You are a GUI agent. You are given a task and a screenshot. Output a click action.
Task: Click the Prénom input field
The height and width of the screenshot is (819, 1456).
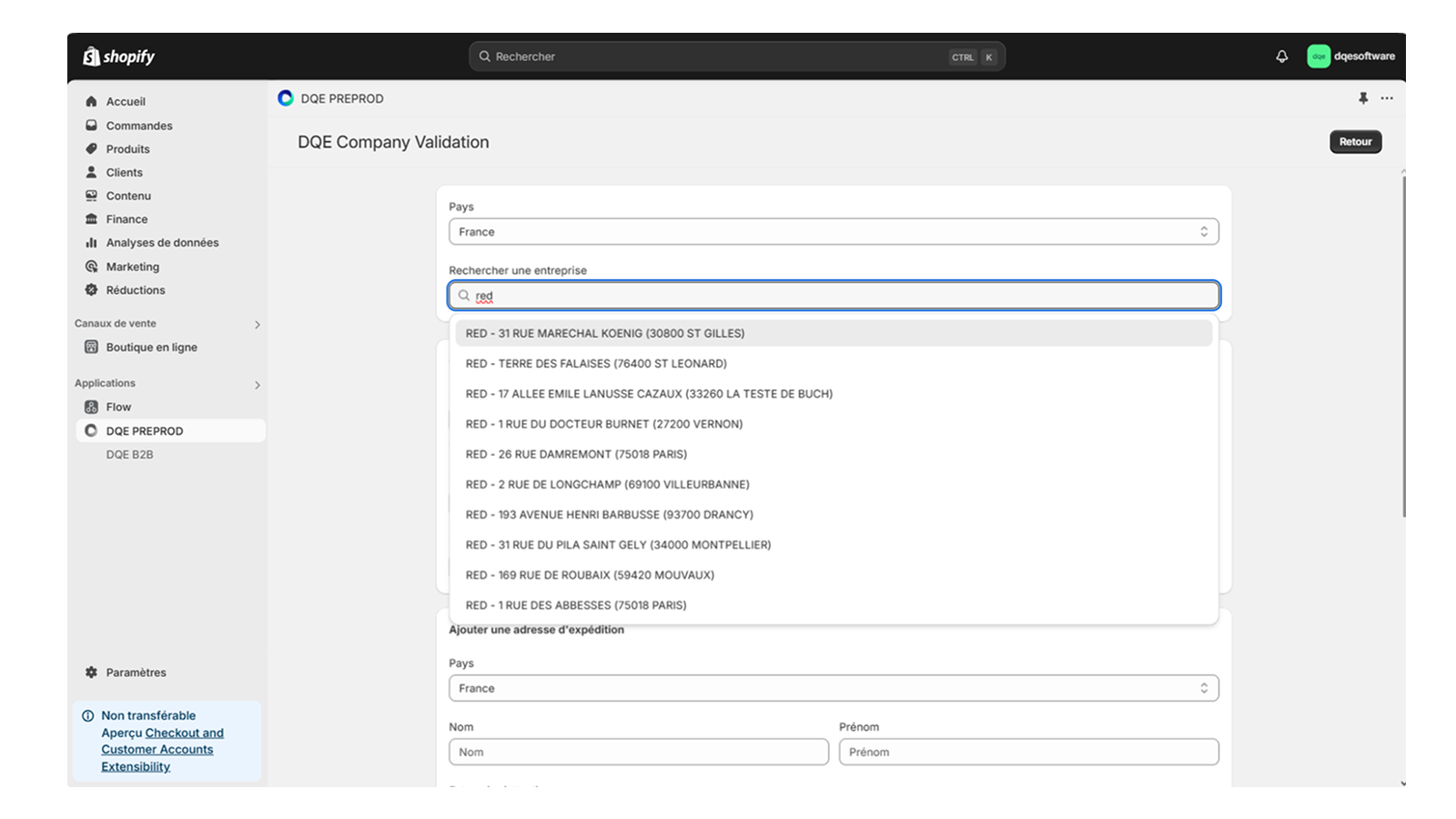tap(1029, 752)
